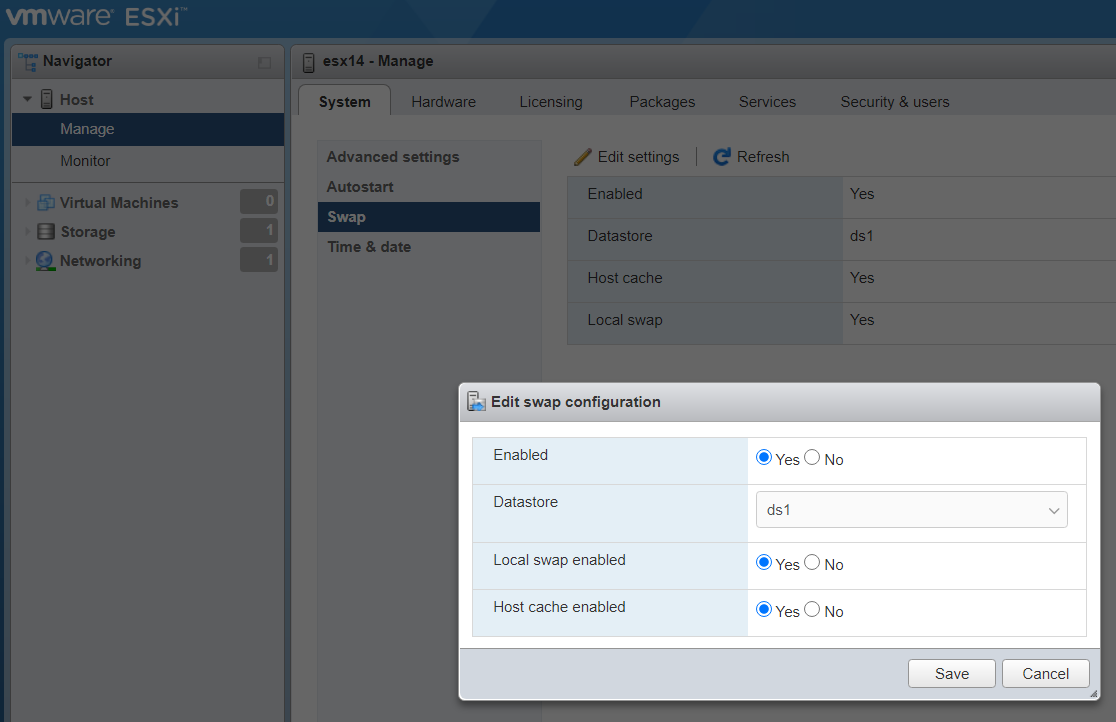
Task: Set Enabled to Yes in swap dialog
Action: pos(764,458)
